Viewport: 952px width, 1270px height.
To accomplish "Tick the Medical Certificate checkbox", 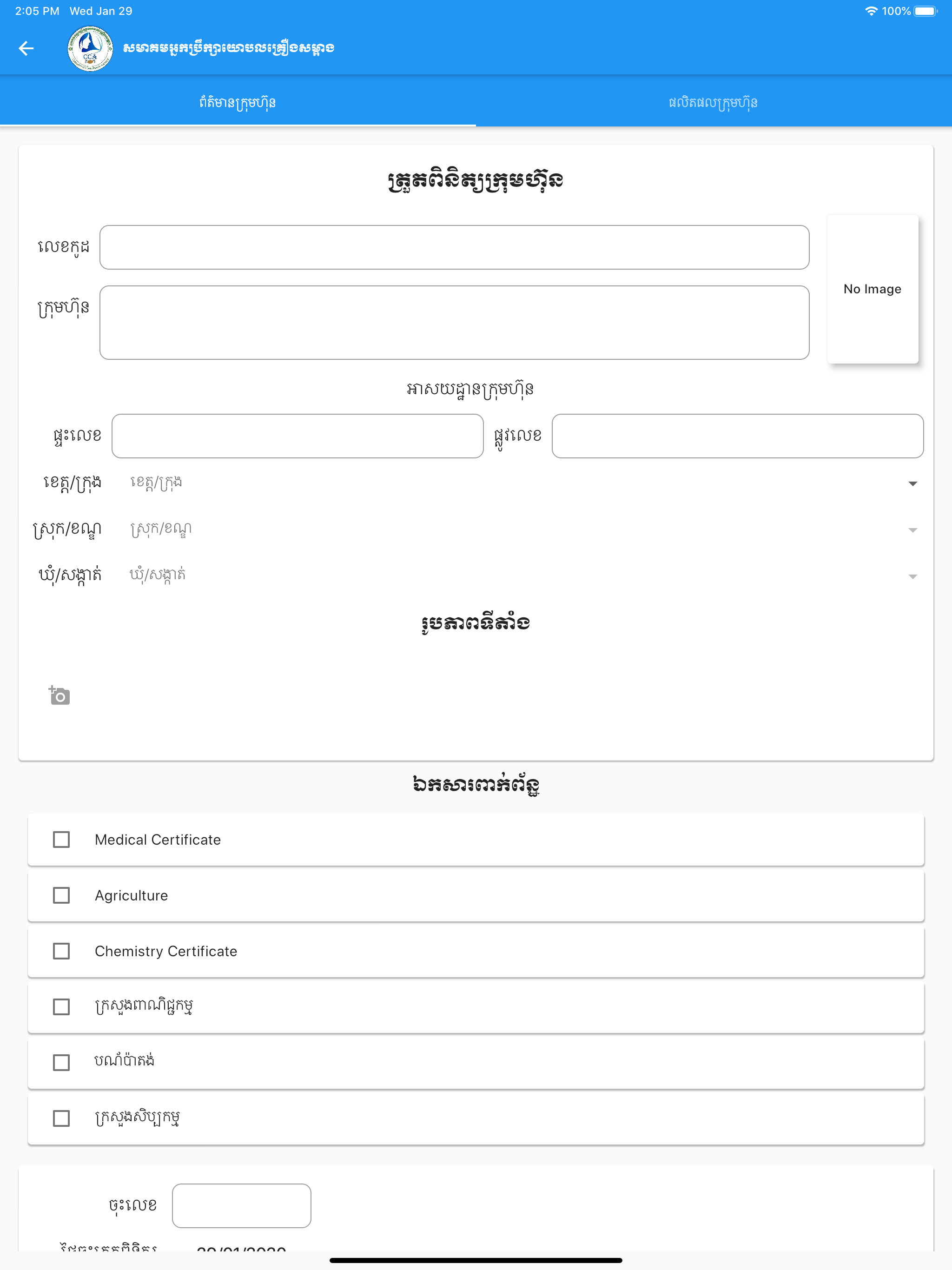I will coord(61,840).
